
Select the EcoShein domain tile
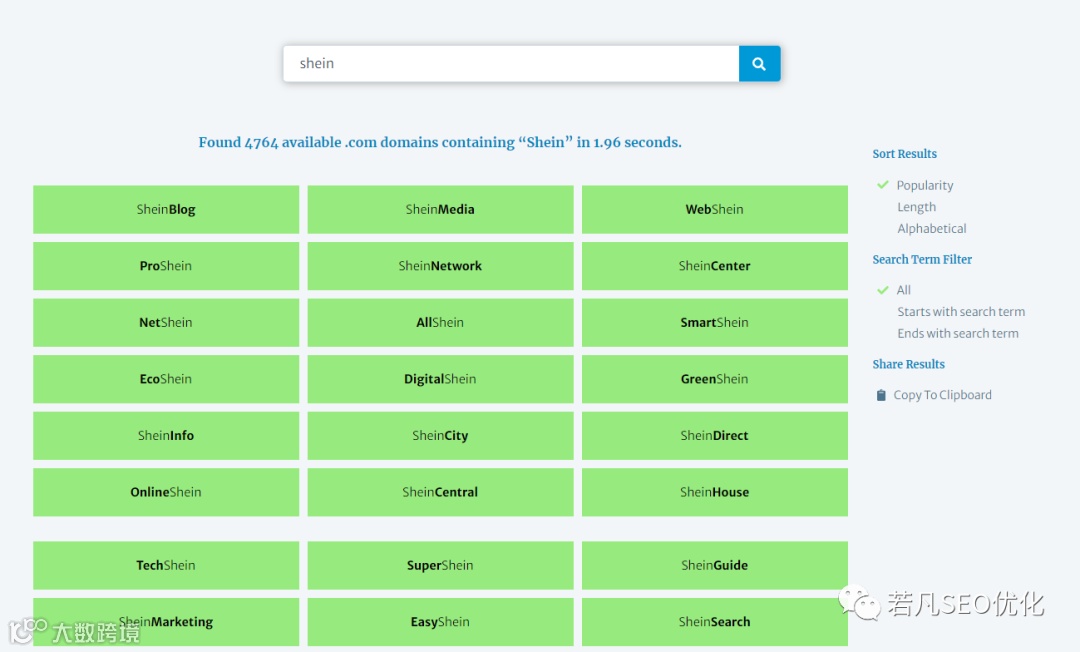click(x=166, y=379)
